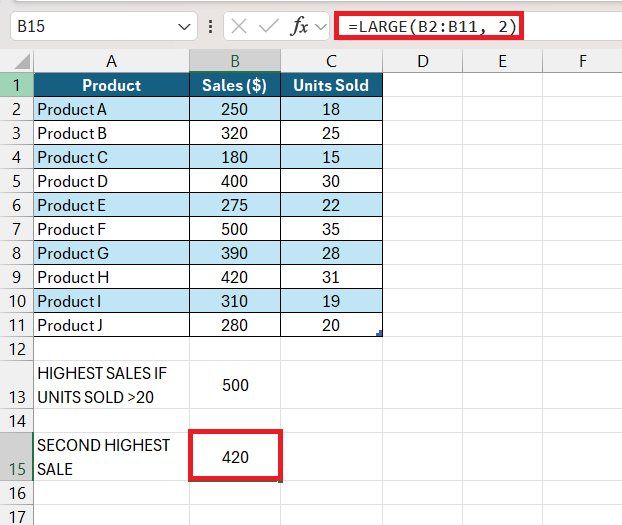Click the 'Sales ($)' header cell
622x525 pixels.
tap(235, 85)
